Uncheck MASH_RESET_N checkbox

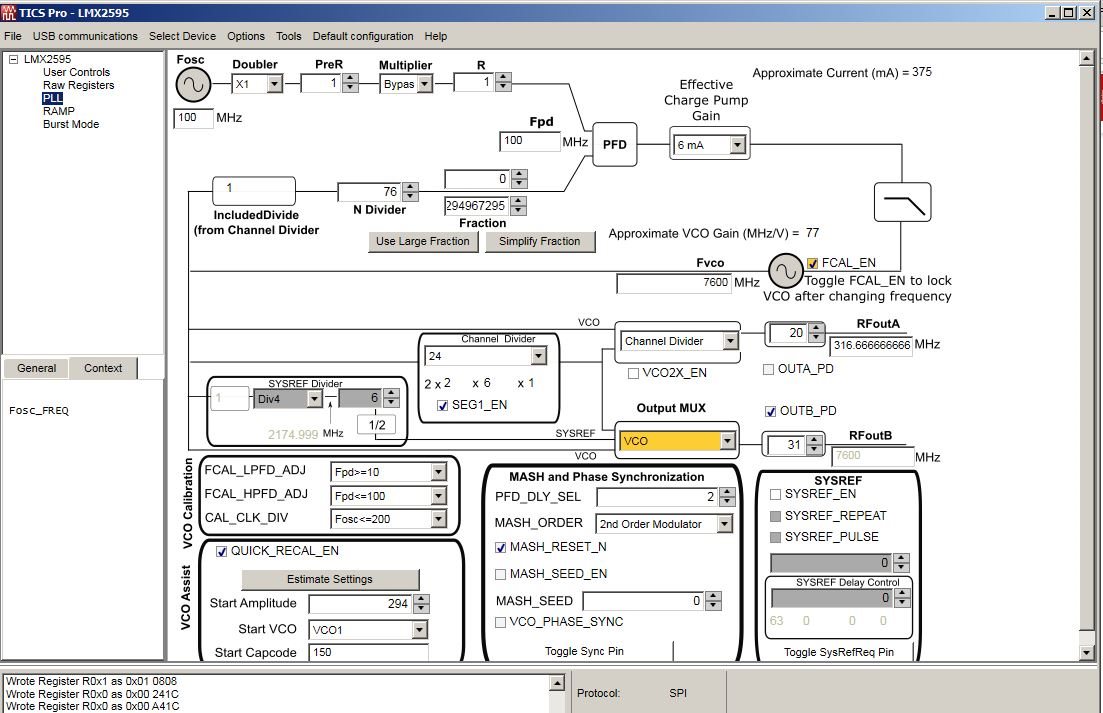pos(500,548)
